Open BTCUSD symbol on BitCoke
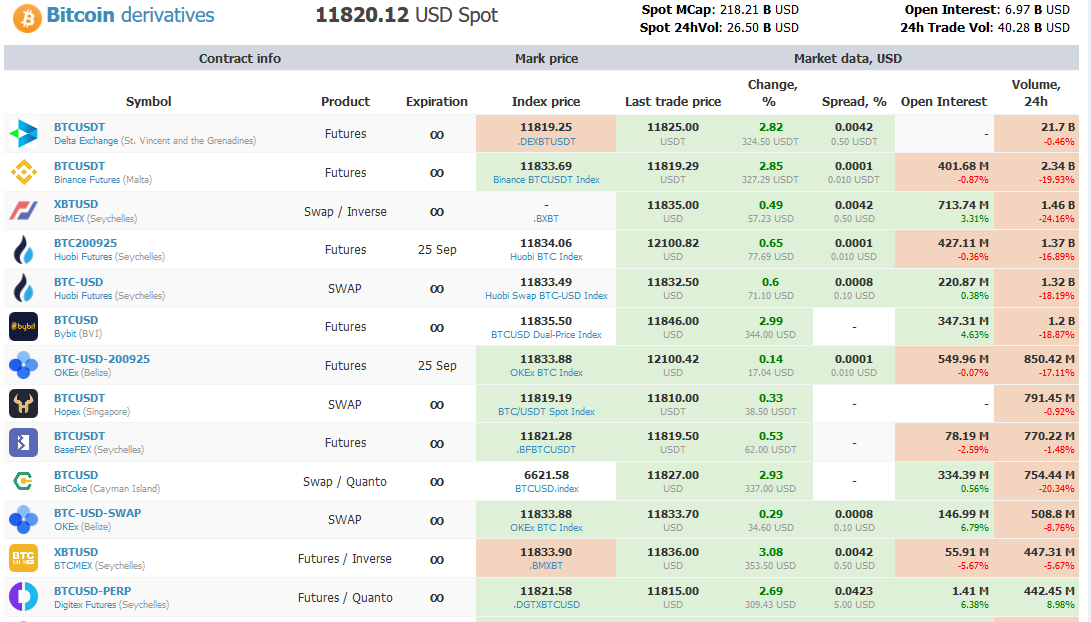 (x=76, y=475)
